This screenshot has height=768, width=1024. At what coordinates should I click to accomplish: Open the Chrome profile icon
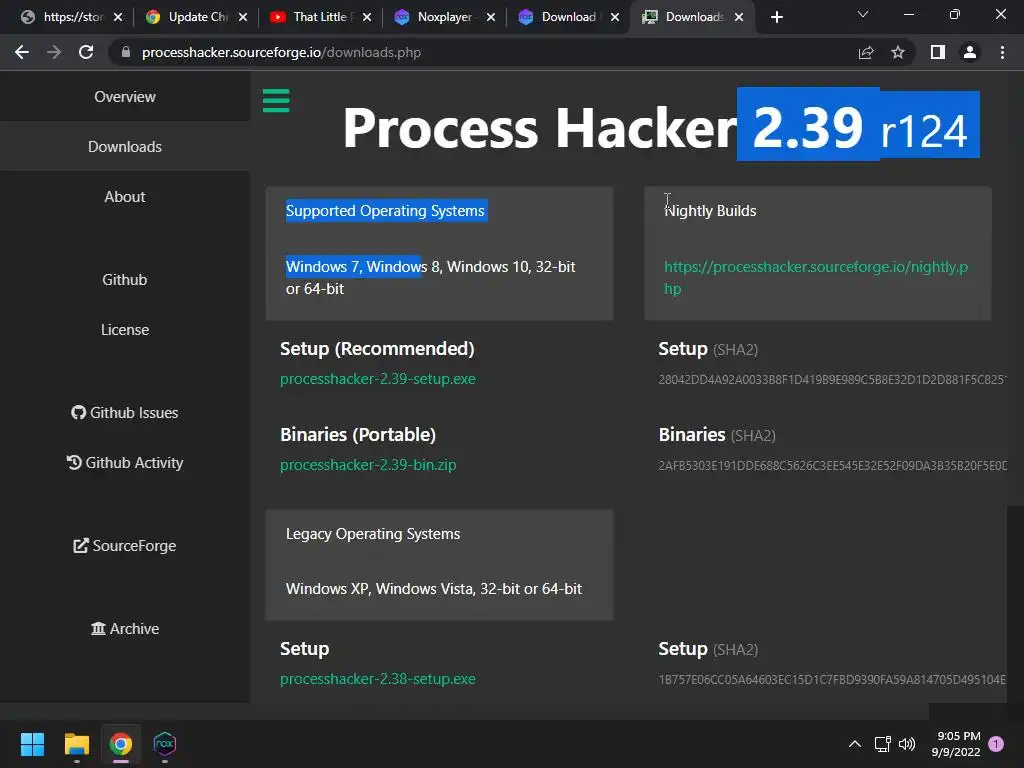970,52
